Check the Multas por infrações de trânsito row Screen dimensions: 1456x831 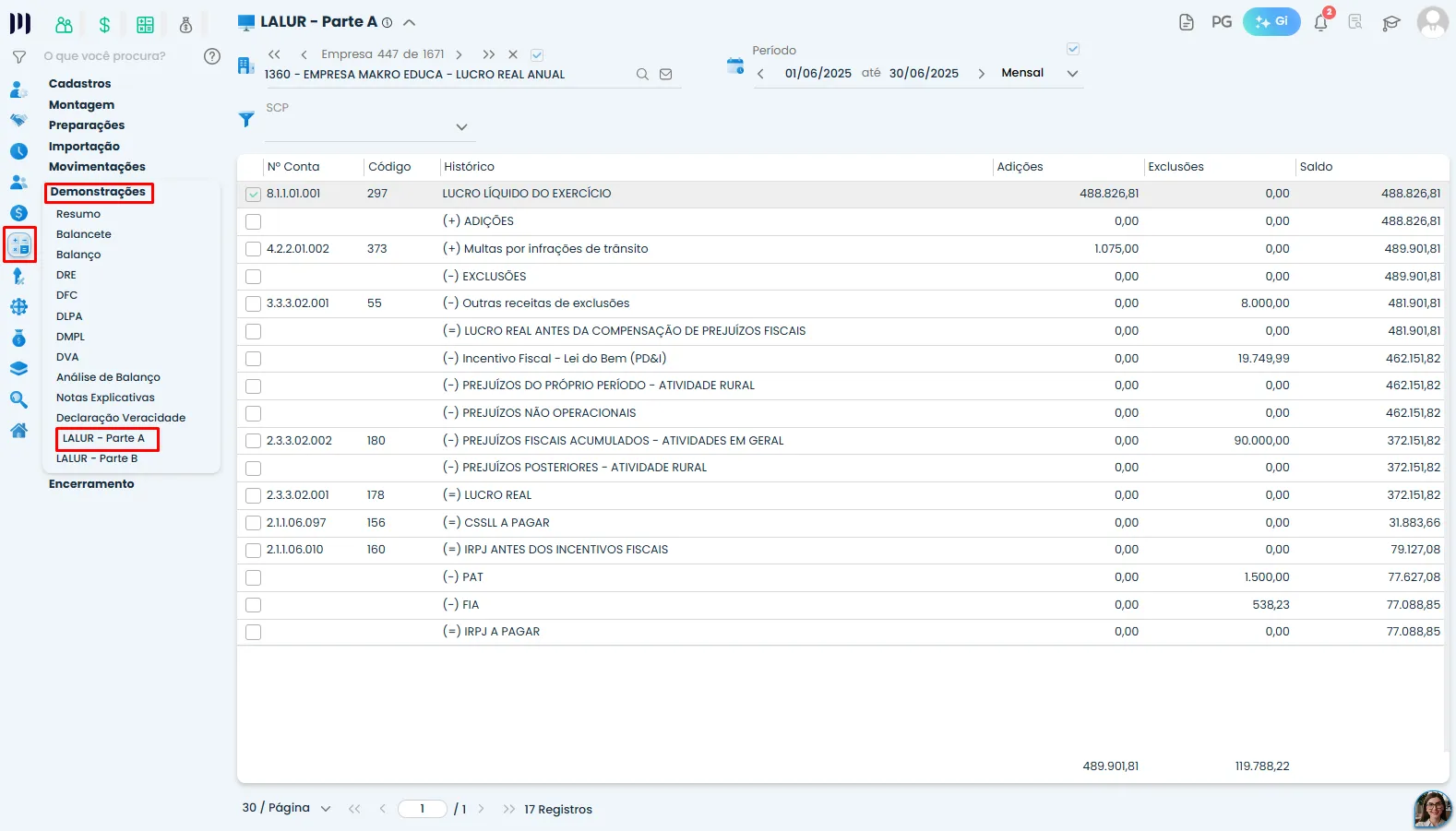(x=254, y=249)
